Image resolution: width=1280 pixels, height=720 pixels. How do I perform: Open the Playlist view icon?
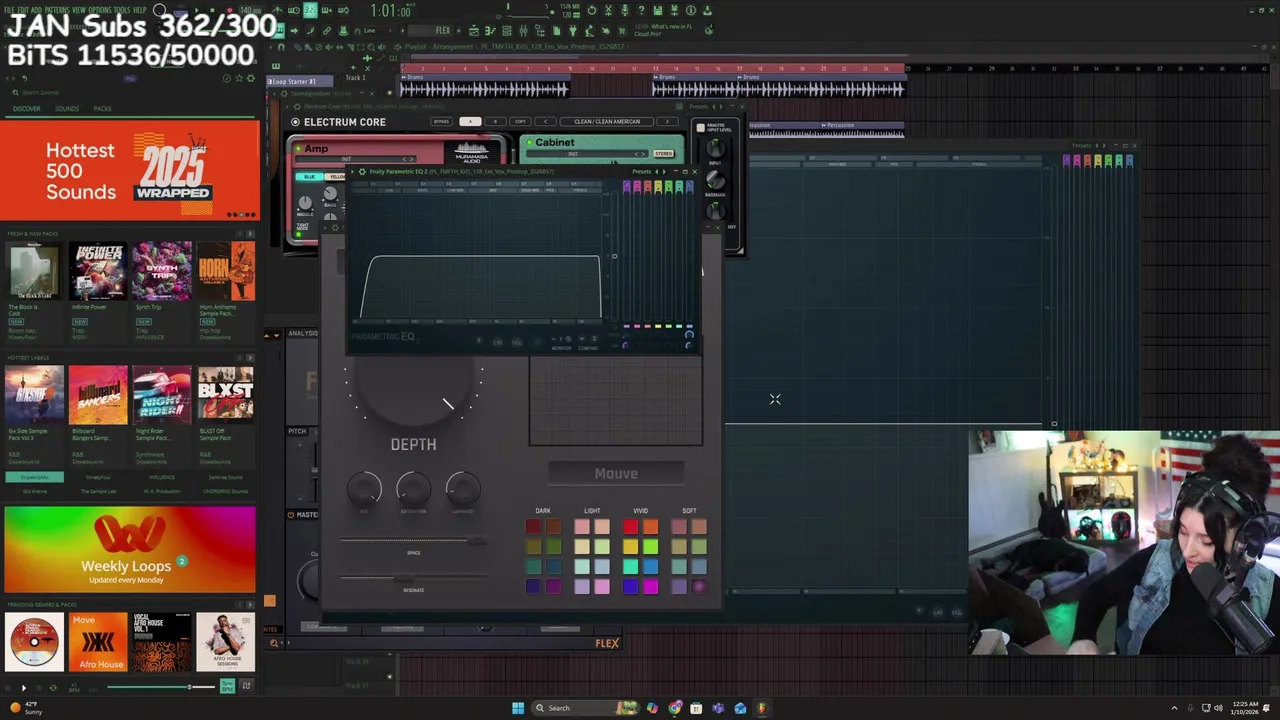pos(474,31)
